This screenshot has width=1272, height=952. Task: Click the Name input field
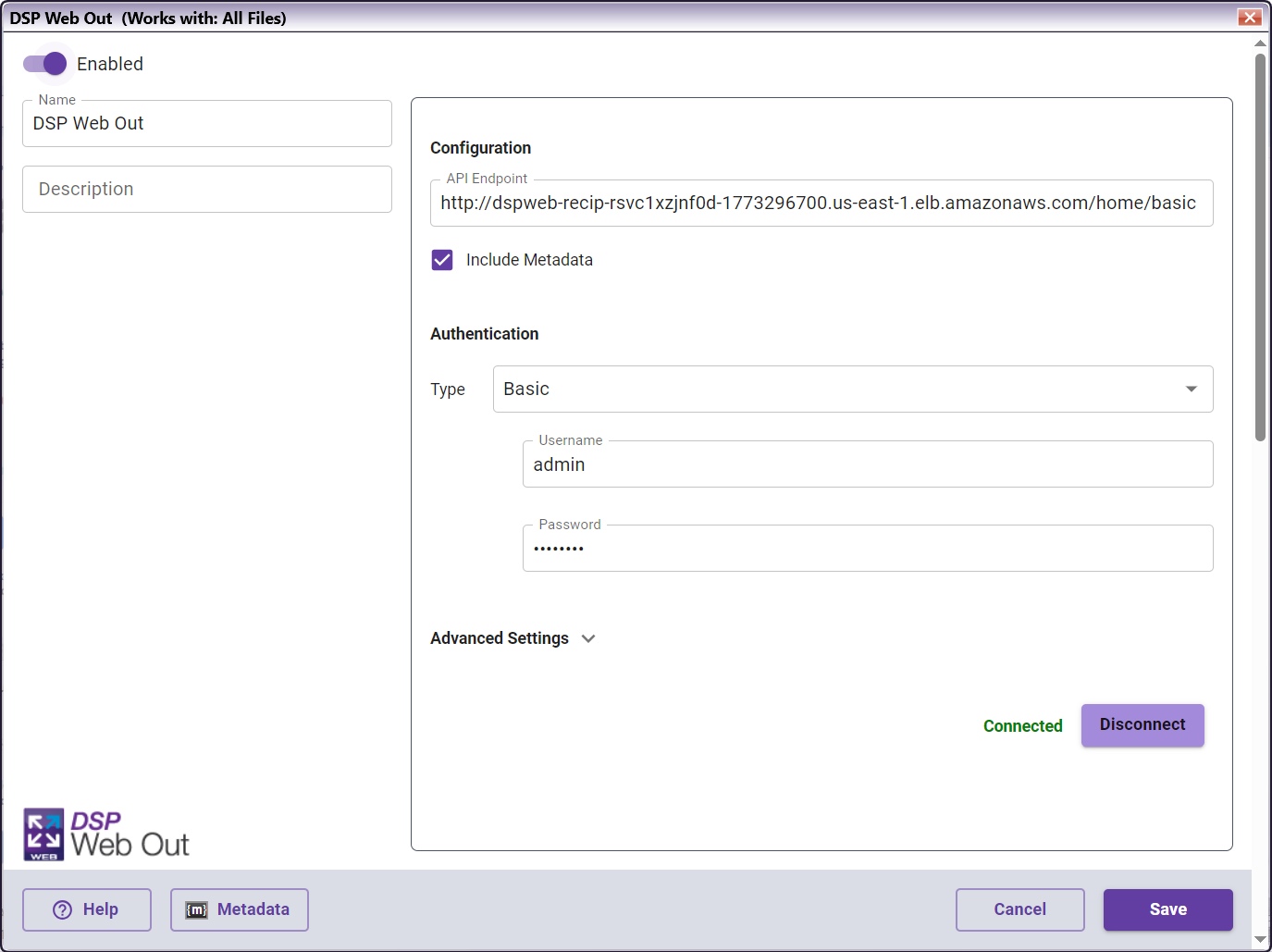(207, 124)
